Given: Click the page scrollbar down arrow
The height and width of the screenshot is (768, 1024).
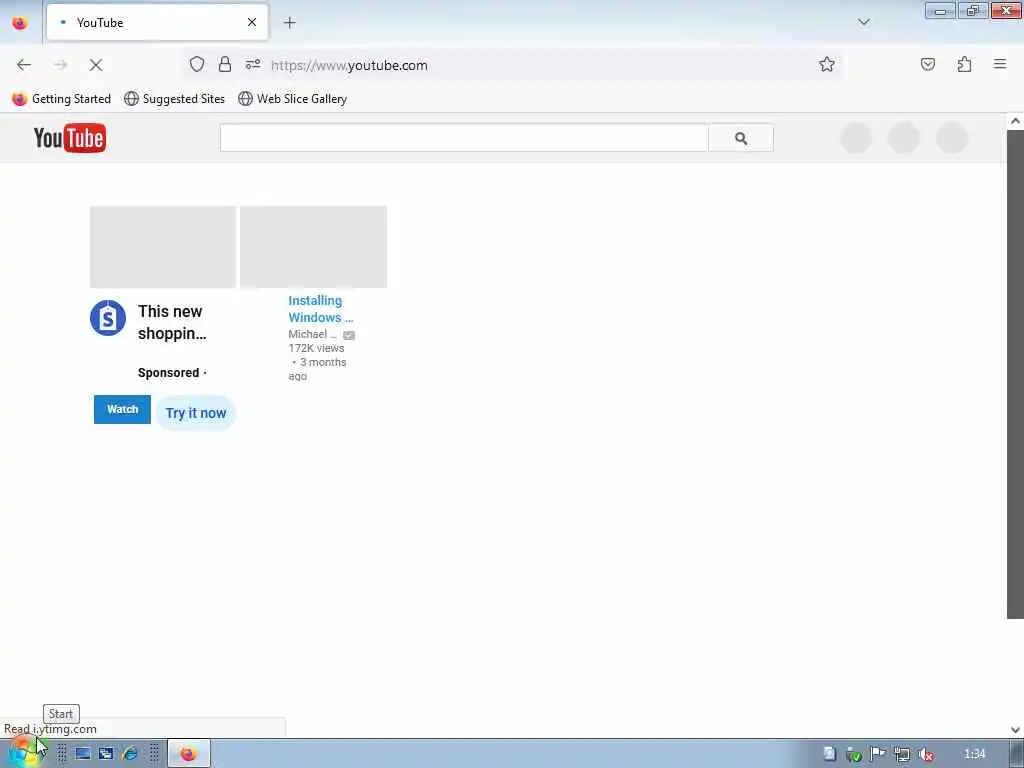Looking at the screenshot, I should (x=1015, y=730).
